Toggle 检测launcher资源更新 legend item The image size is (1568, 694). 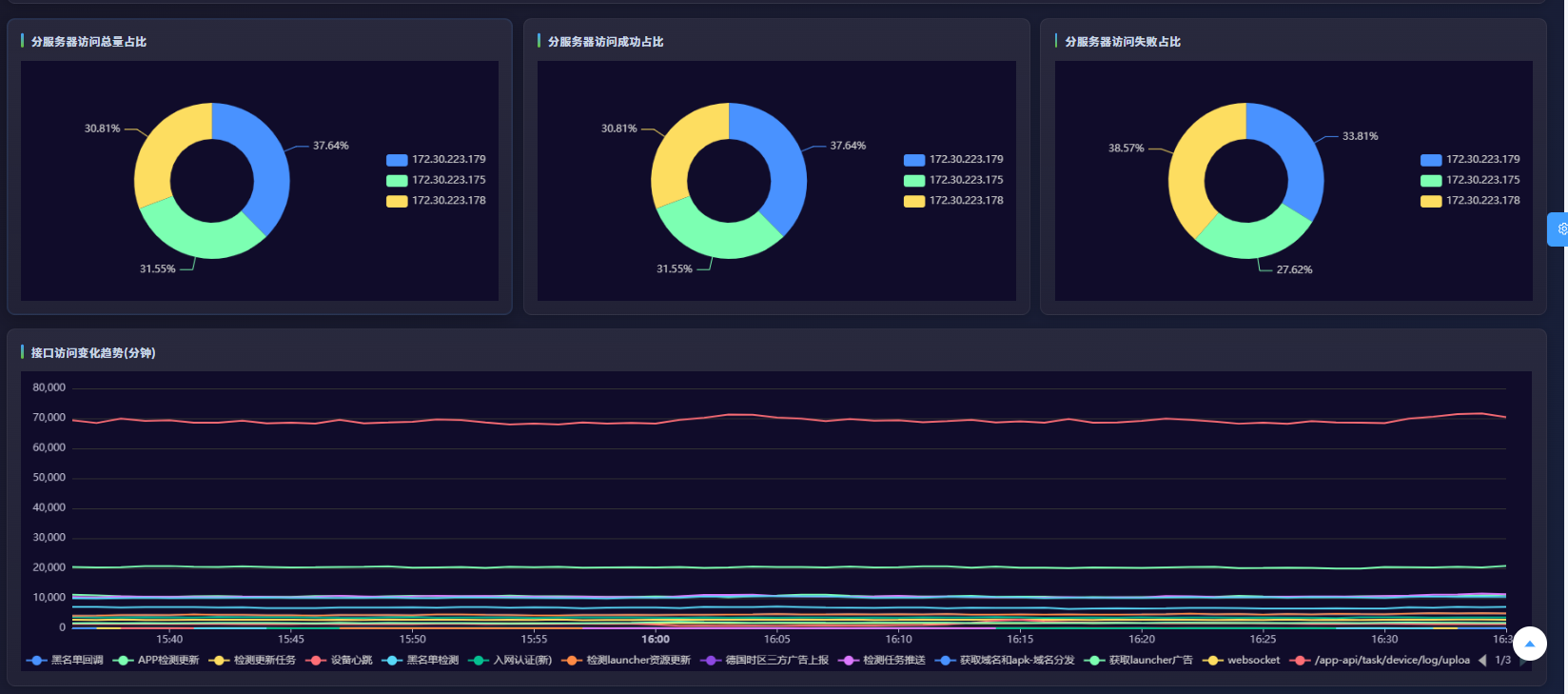click(x=626, y=660)
